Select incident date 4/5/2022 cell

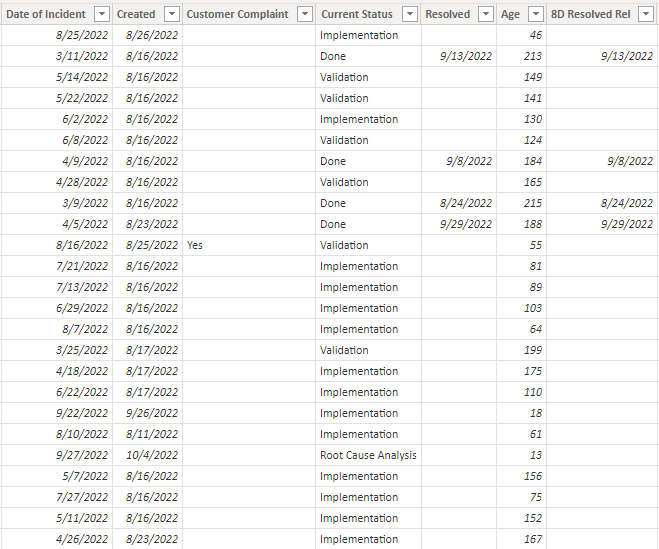57,224
